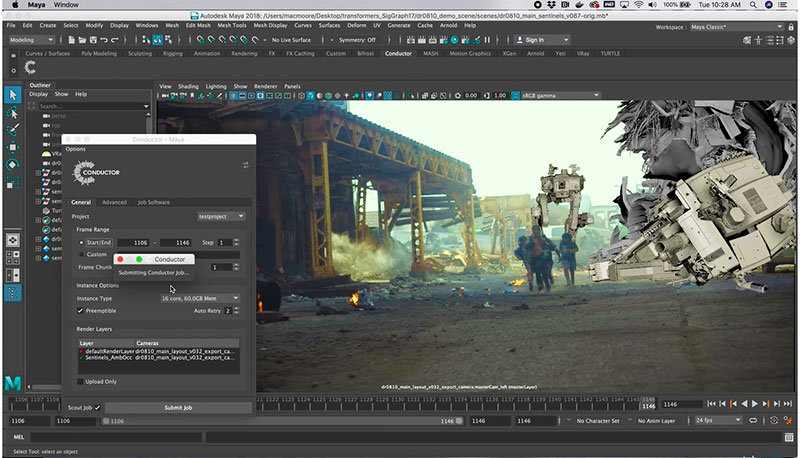Open the Instance Type dropdown
800x458 pixels.
(200, 298)
